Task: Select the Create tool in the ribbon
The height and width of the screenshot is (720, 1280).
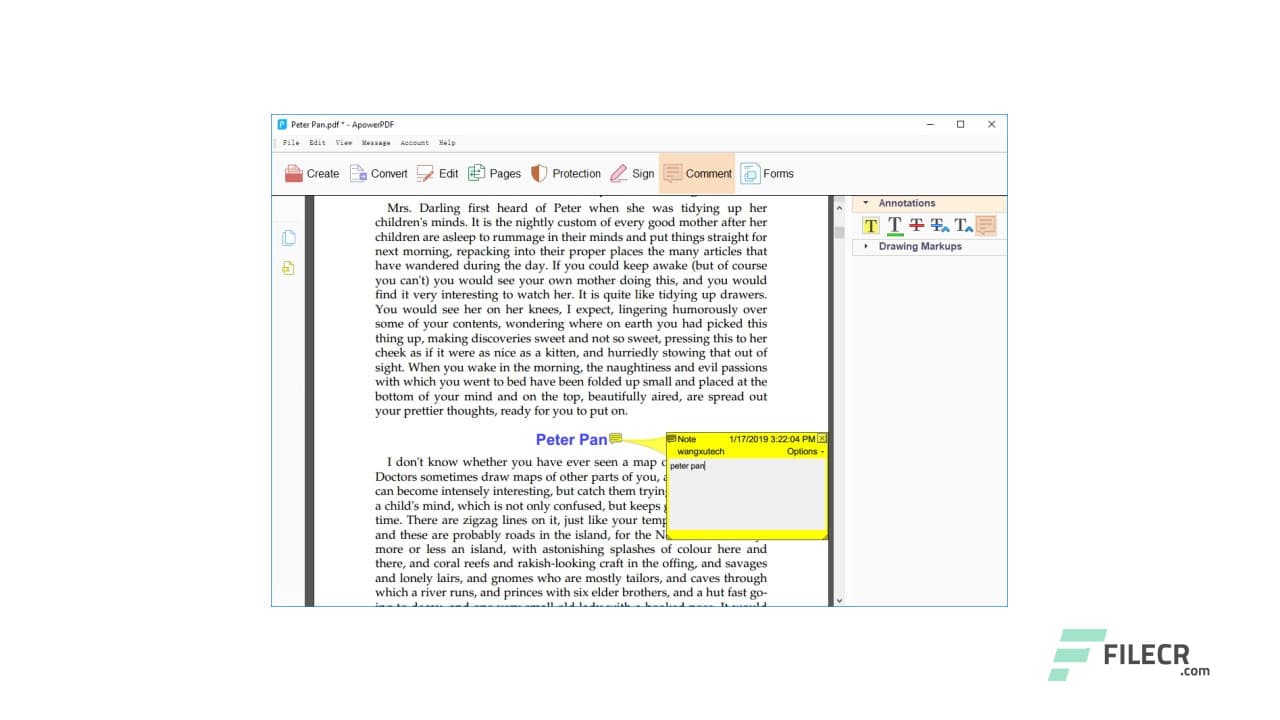Action: 311,173
